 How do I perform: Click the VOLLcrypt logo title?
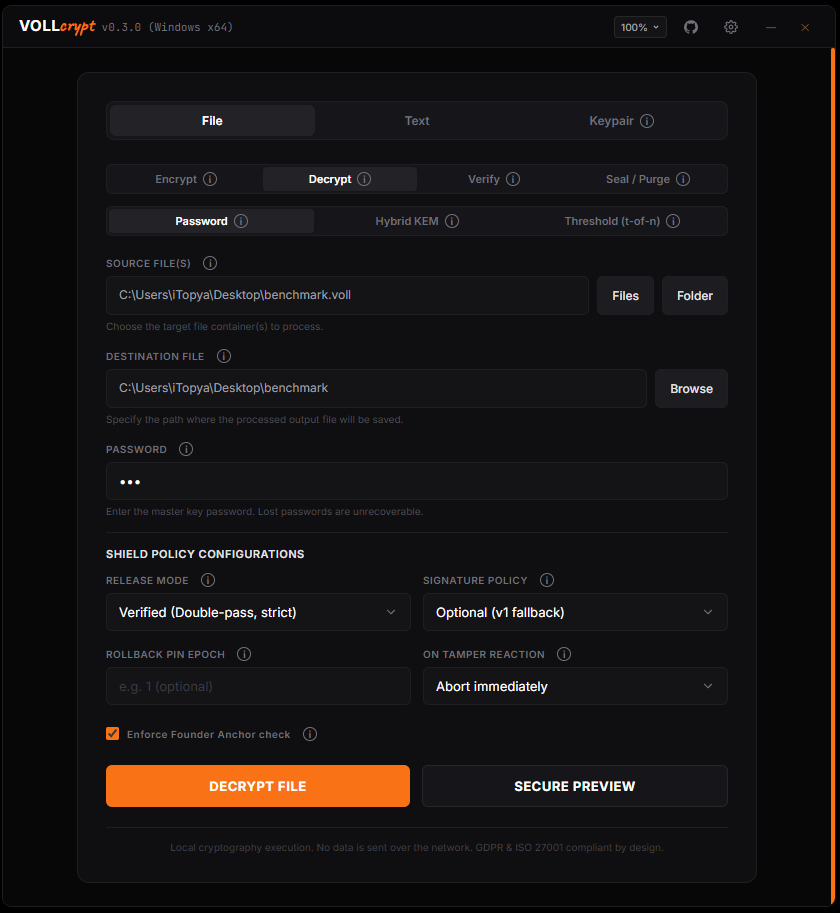coord(57,27)
